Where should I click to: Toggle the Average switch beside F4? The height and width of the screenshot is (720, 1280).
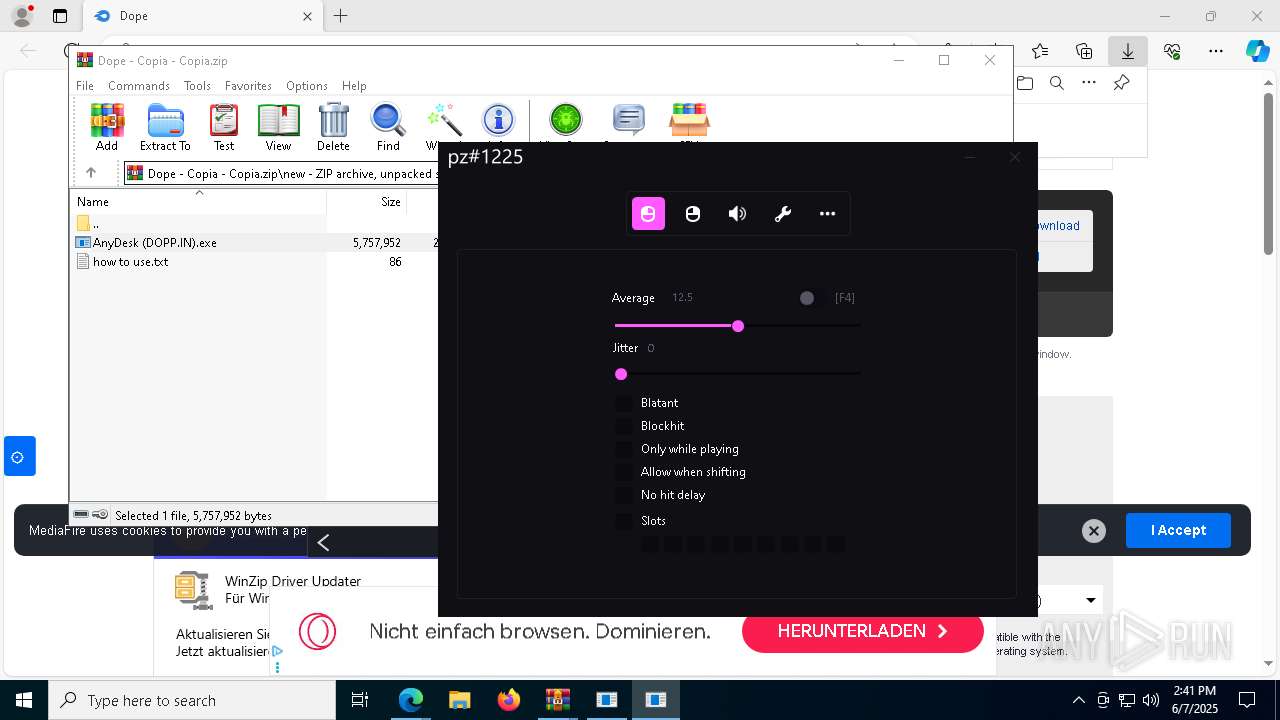[813, 298]
